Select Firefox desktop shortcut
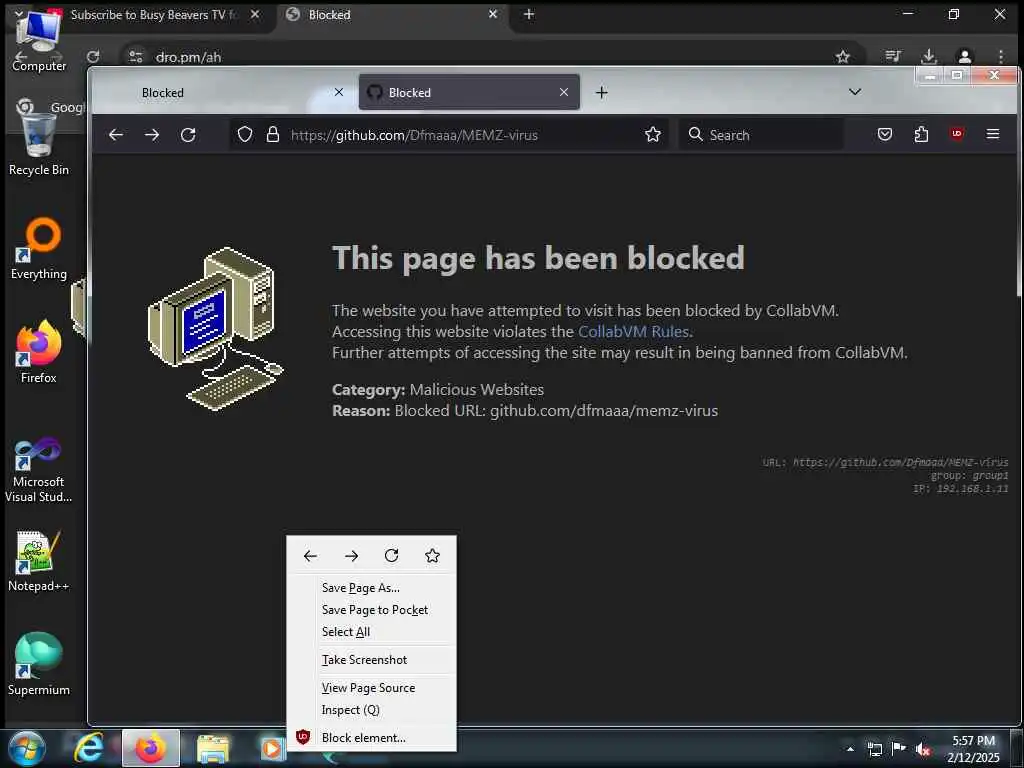The width and height of the screenshot is (1024, 768). pyautogui.click(x=39, y=351)
